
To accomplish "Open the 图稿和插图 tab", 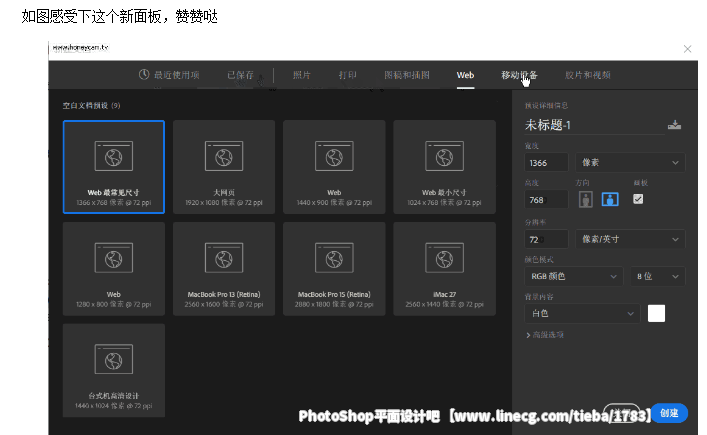I will pos(407,75).
